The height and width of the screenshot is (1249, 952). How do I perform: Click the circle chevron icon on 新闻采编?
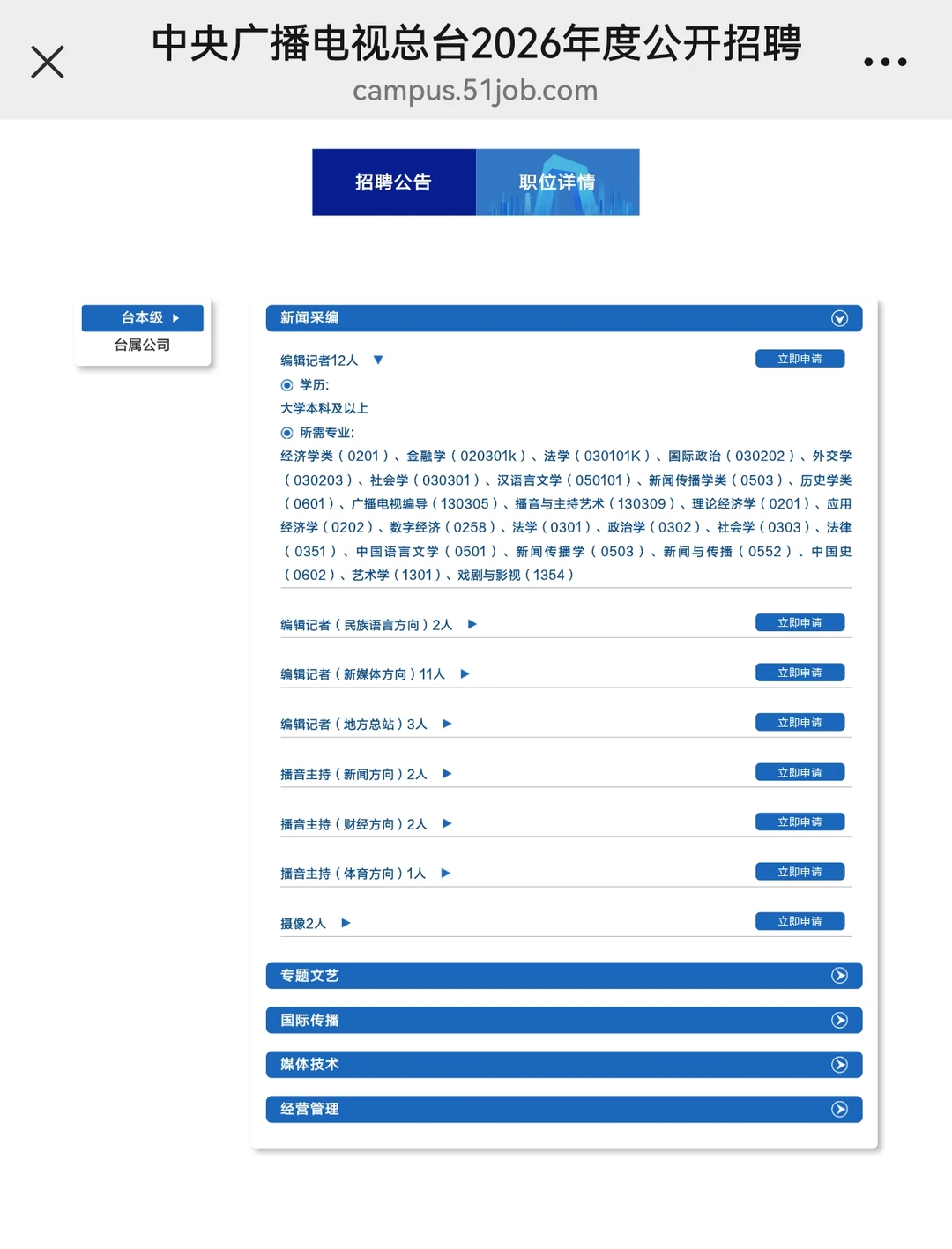[x=840, y=318]
